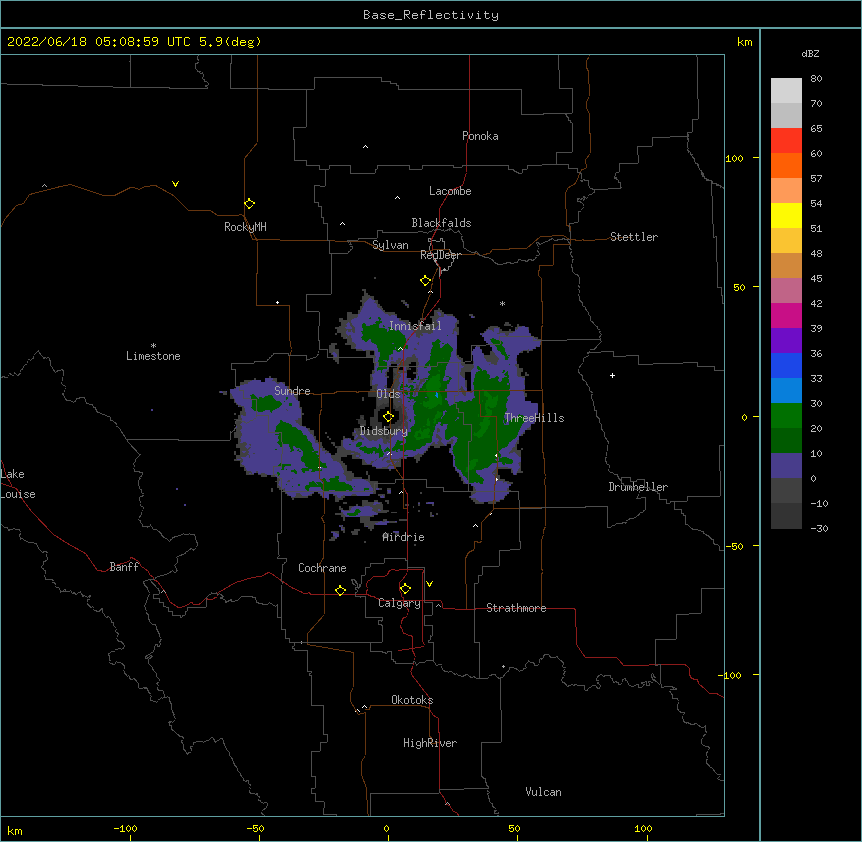Click the yellow diamond marker south of RedDeer

pos(426,281)
